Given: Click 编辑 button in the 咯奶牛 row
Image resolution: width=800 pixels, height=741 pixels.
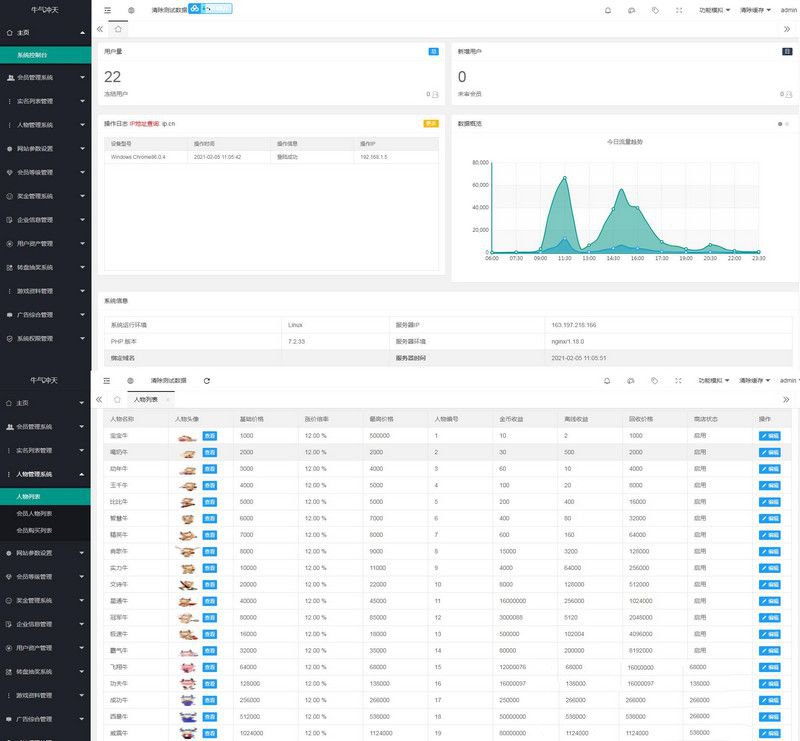Looking at the screenshot, I should coord(769,451).
